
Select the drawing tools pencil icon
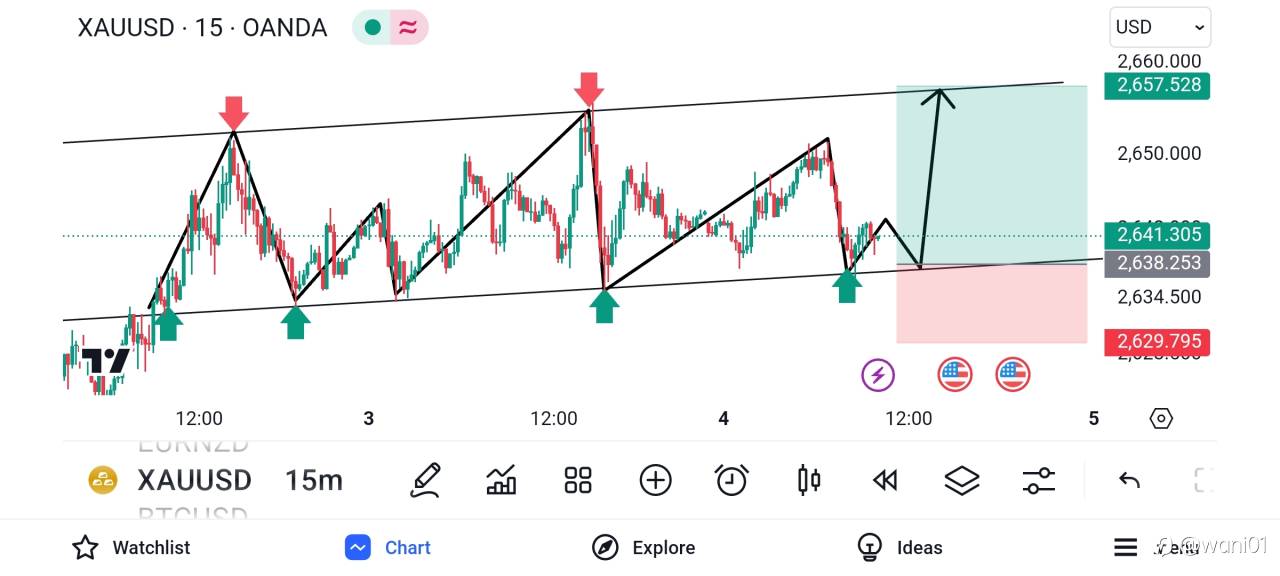pos(426,480)
